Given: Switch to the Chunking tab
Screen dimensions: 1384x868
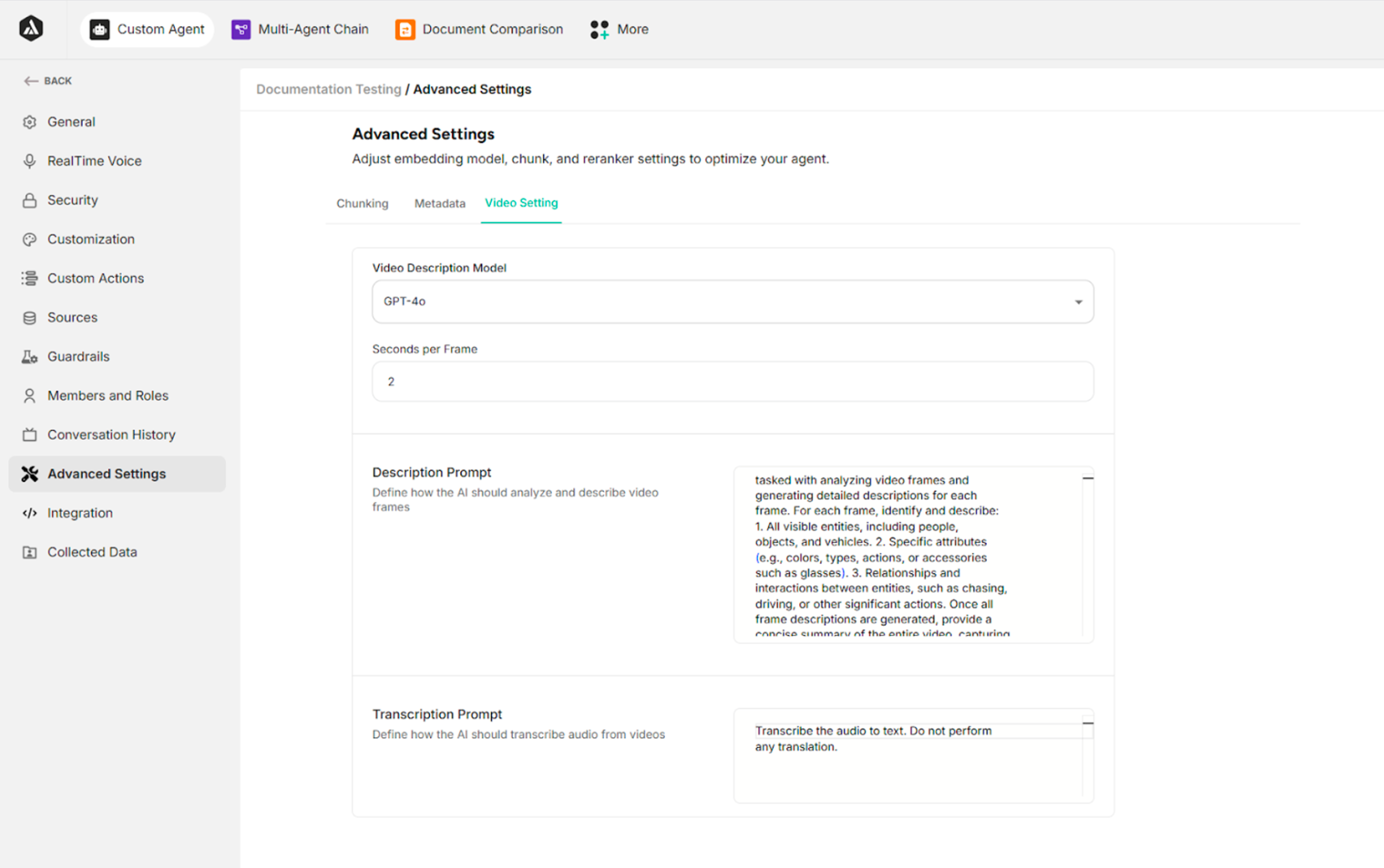Looking at the screenshot, I should point(362,204).
